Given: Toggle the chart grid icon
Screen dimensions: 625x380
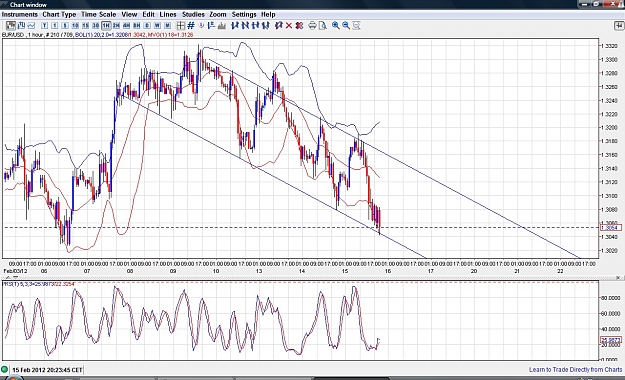Looking at the screenshot, I should [191, 26].
